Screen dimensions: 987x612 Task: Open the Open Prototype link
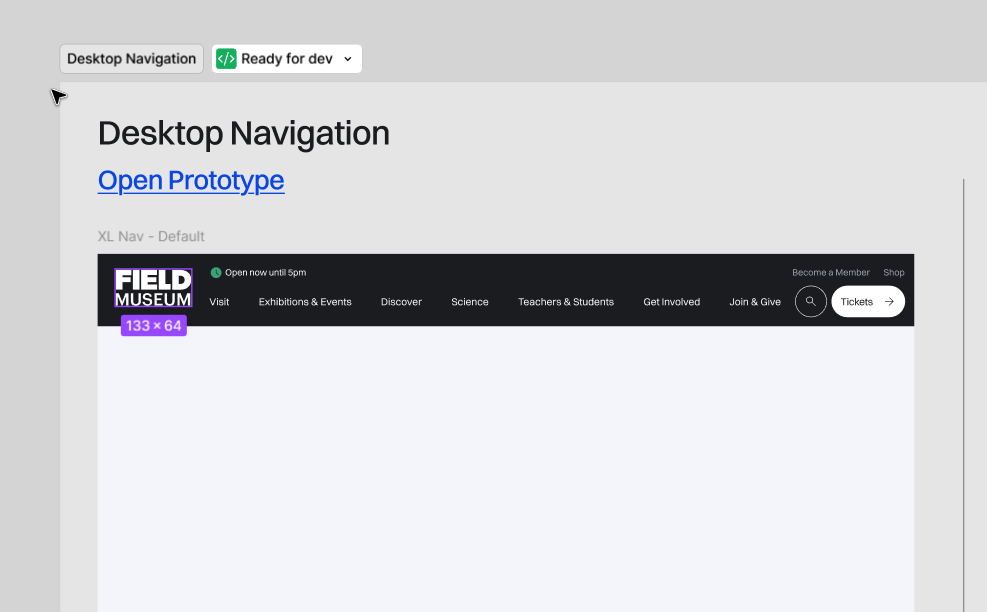pyautogui.click(x=191, y=180)
